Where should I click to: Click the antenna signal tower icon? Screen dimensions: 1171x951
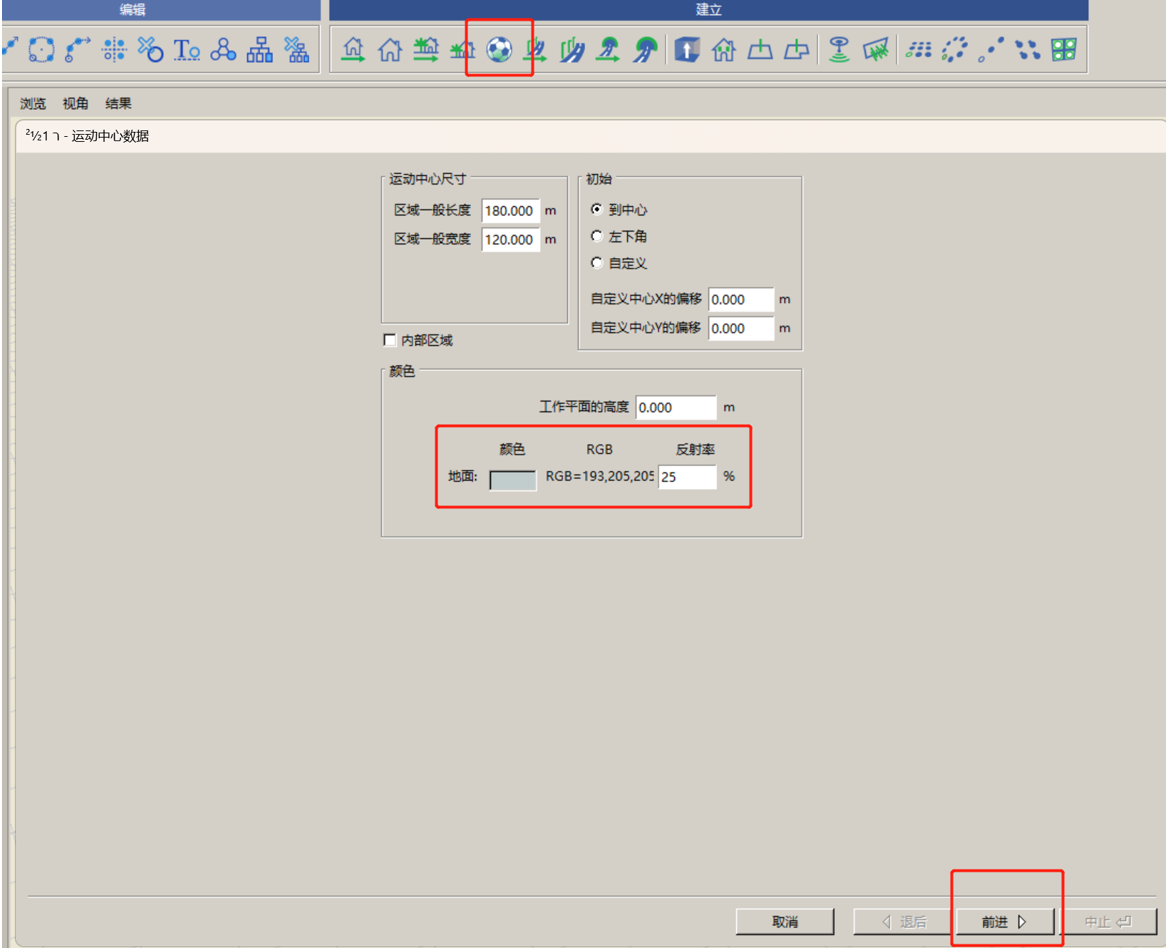point(839,50)
